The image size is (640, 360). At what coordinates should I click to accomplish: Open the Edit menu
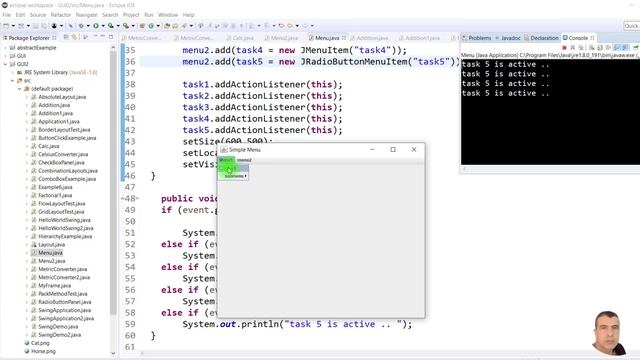(20, 15)
